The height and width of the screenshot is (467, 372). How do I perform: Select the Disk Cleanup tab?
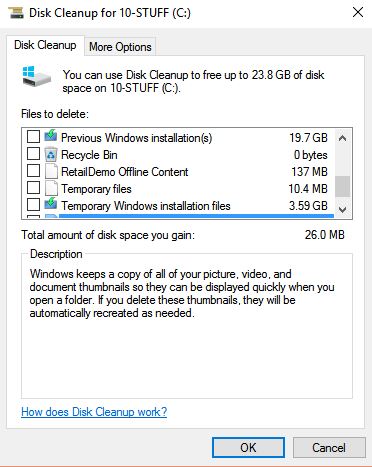point(45,45)
